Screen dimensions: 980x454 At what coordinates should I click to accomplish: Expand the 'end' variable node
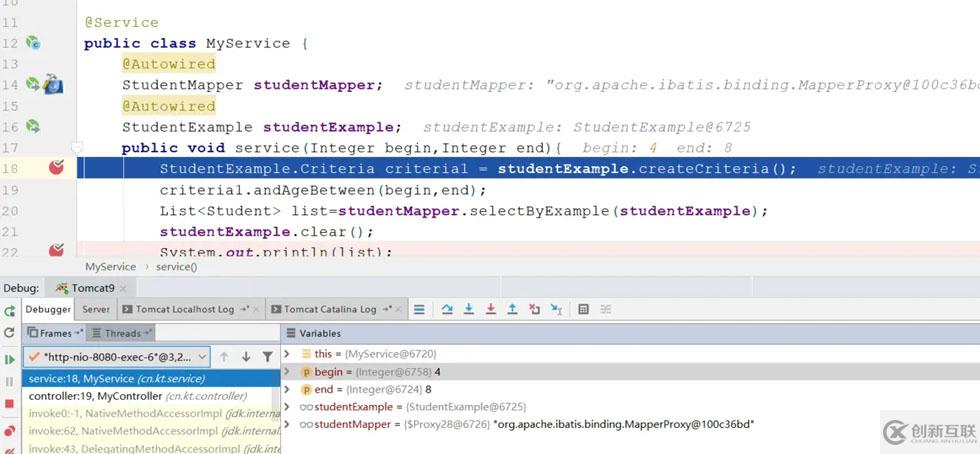[x=287, y=389]
